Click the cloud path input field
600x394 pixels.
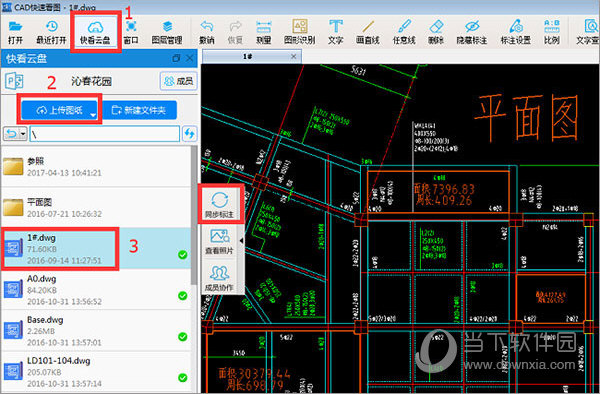pyautogui.click(x=104, y=134)
